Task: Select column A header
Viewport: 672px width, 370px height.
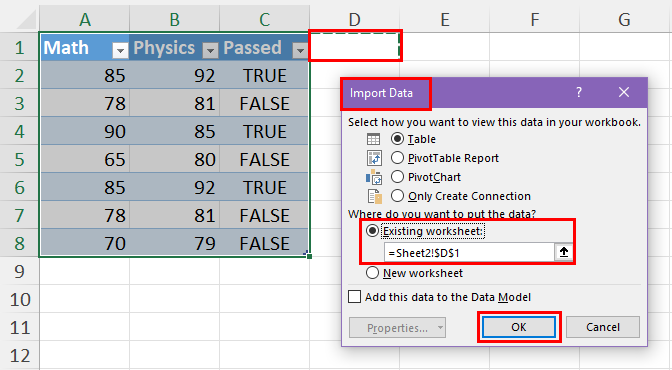Action: pos(84,20)
